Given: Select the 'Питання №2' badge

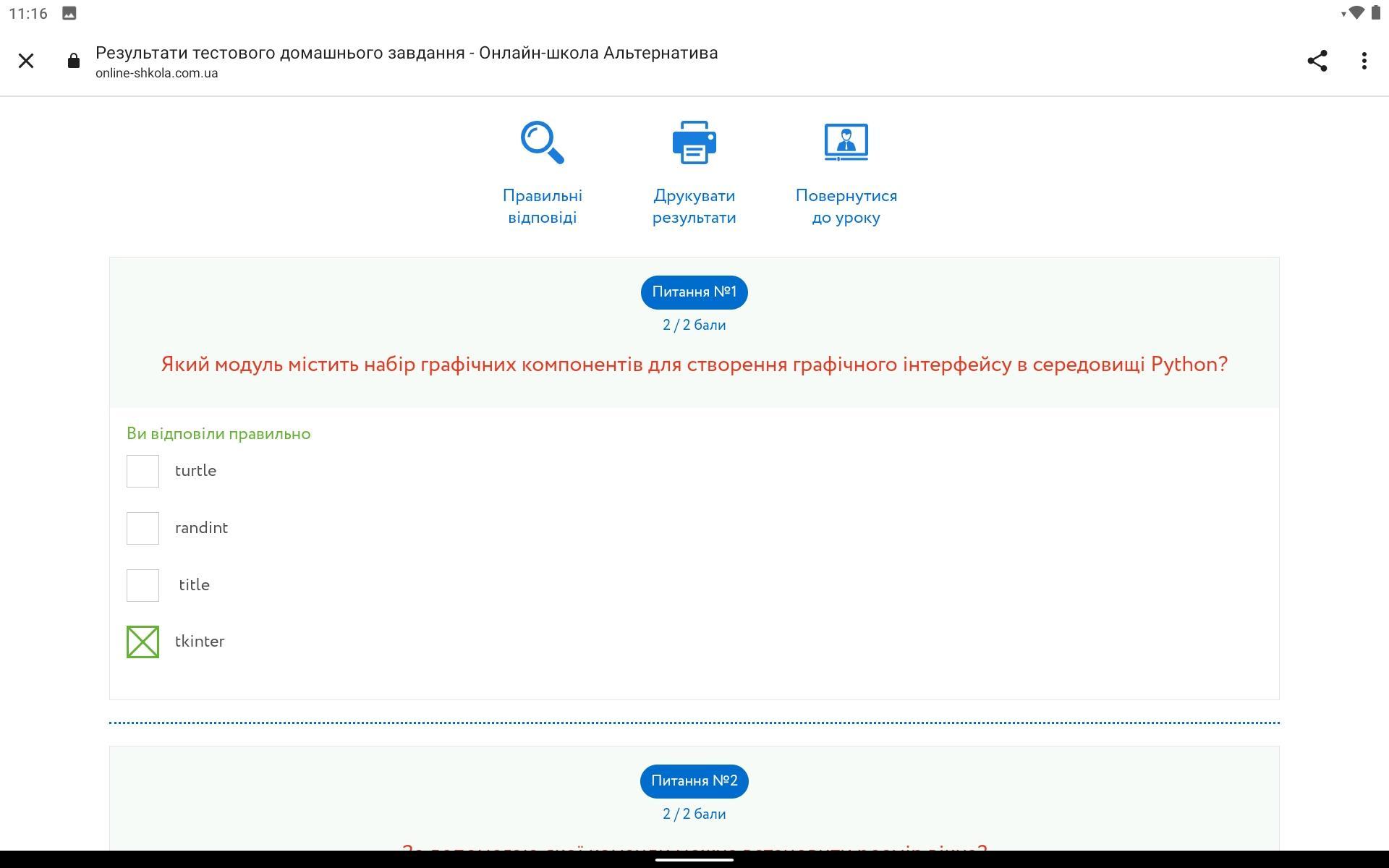Looking at the screenshot, I should 694,781.
